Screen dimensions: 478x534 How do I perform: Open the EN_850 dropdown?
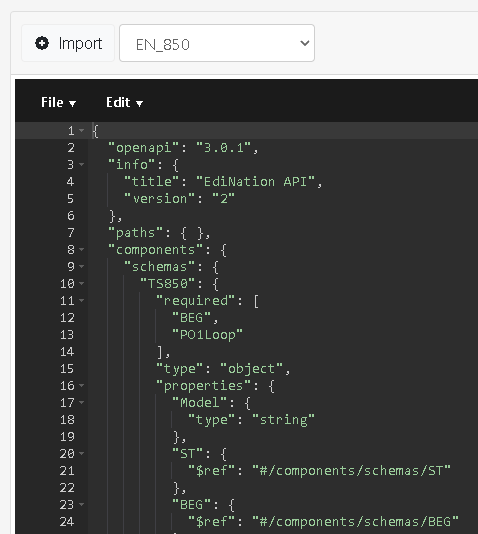coord(217,43)
